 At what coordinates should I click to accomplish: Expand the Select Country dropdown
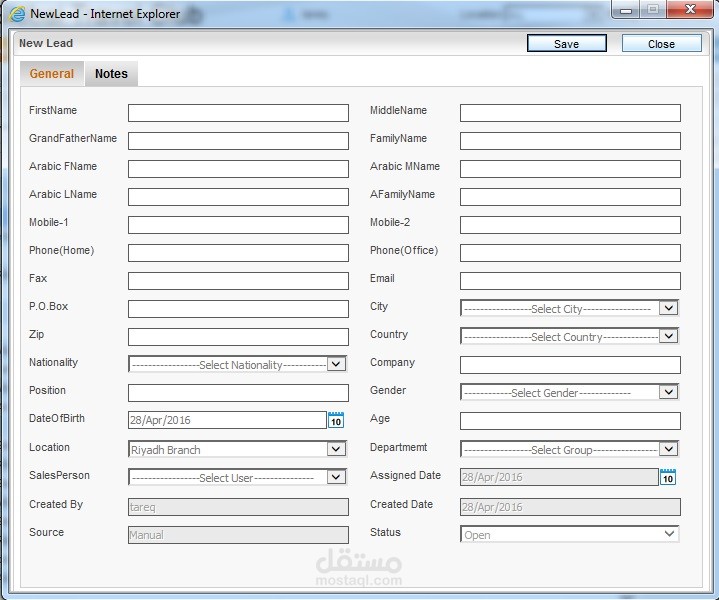[570, 336]
